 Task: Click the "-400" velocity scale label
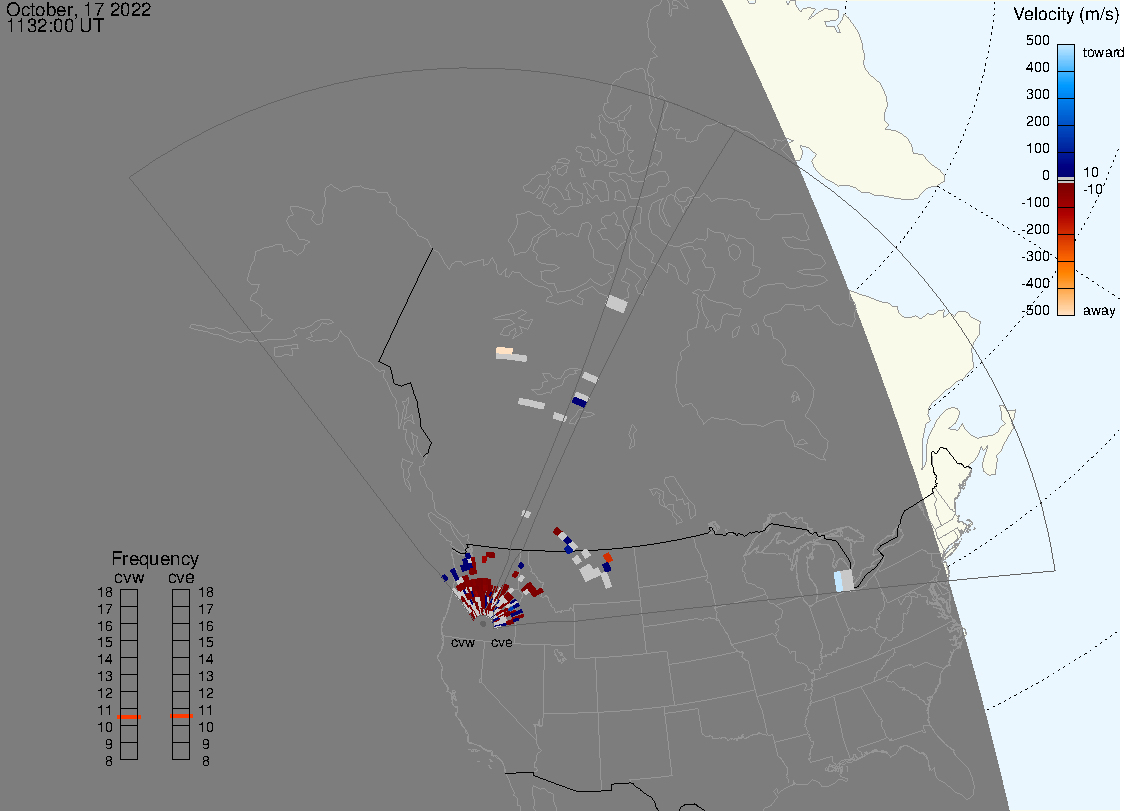tap(1036, 283)
